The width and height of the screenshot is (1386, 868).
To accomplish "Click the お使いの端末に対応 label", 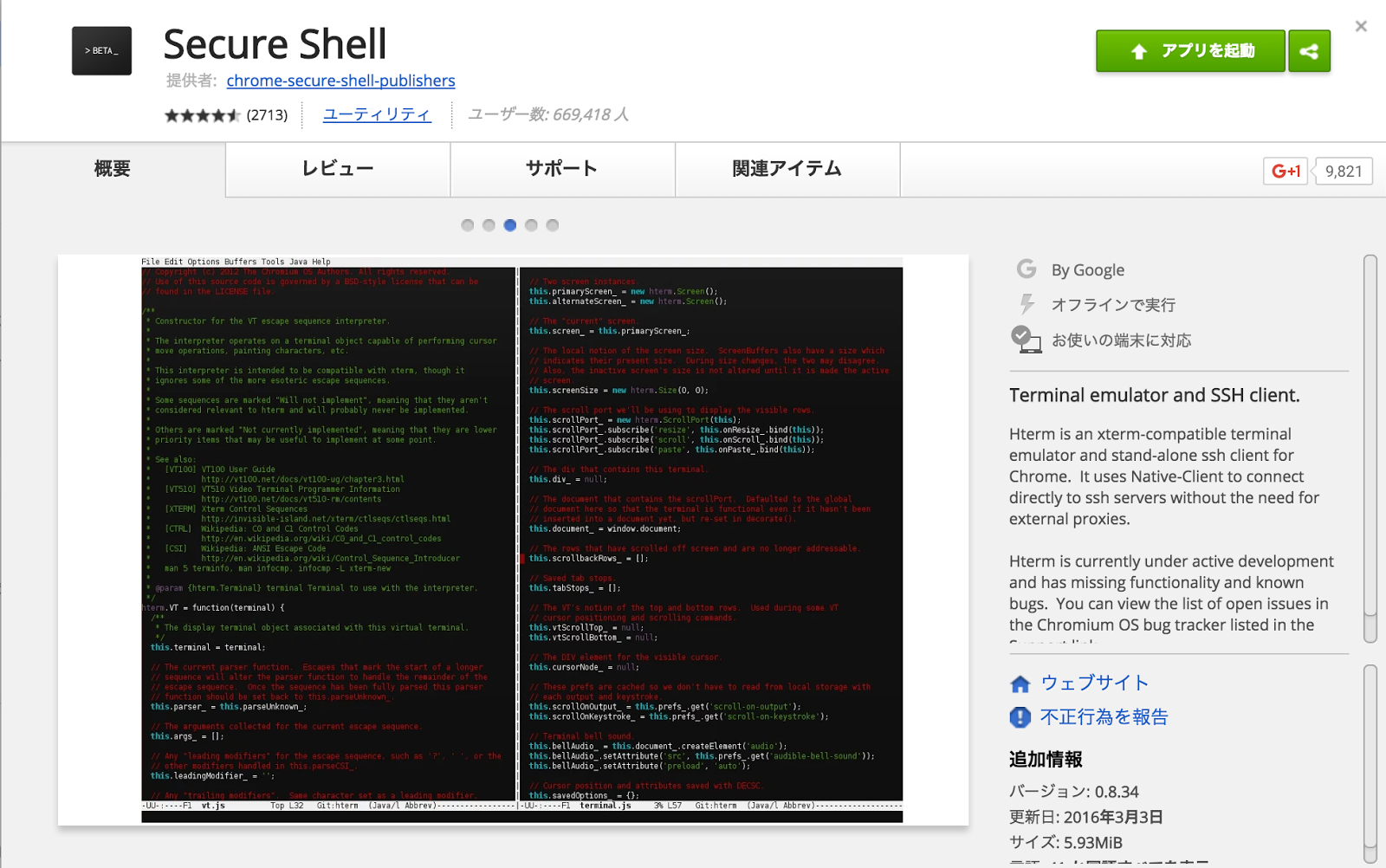I will click(1122, 340).
